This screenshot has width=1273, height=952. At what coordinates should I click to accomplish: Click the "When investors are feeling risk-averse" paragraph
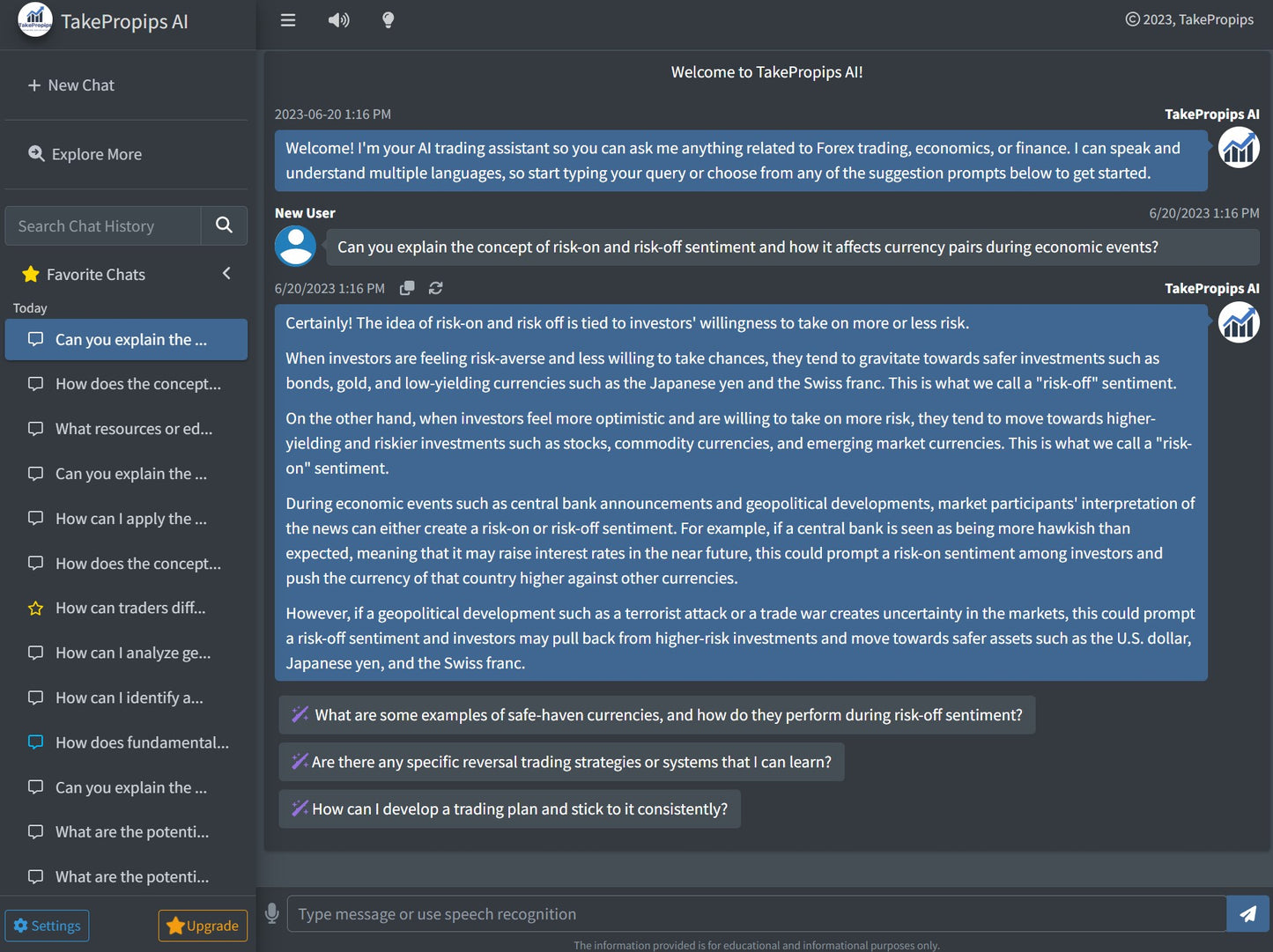[731, 371]
